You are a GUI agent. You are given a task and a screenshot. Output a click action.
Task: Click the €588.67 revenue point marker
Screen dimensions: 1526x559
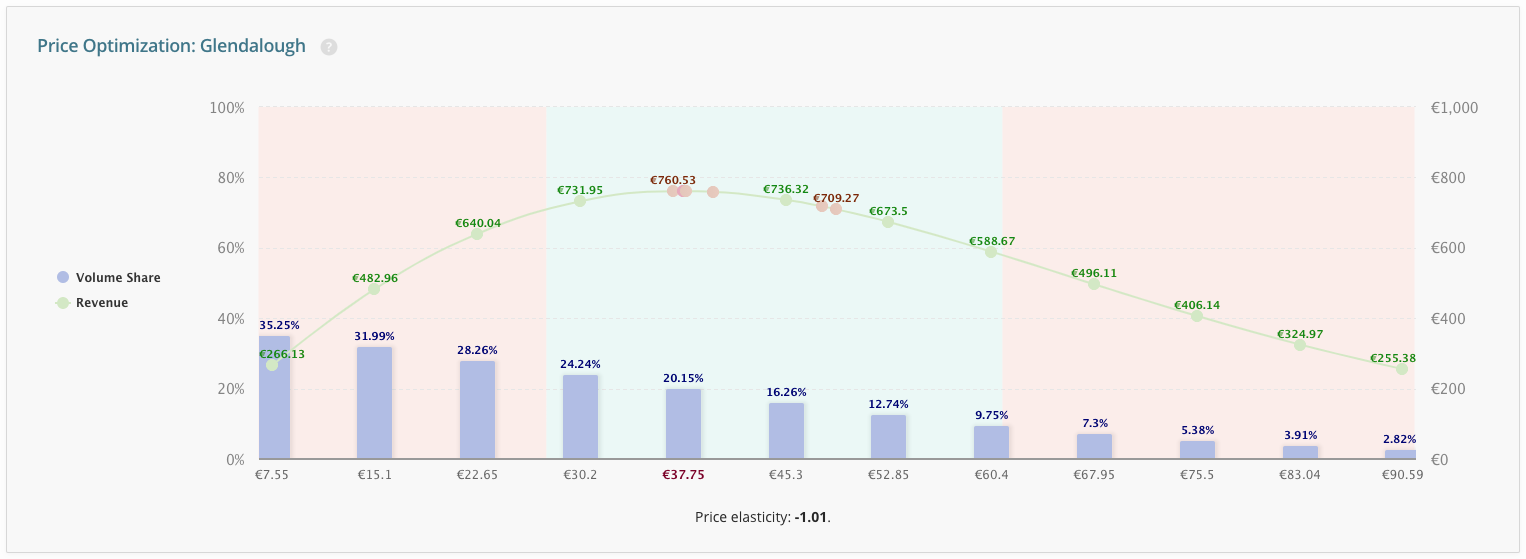coord(991,252)
